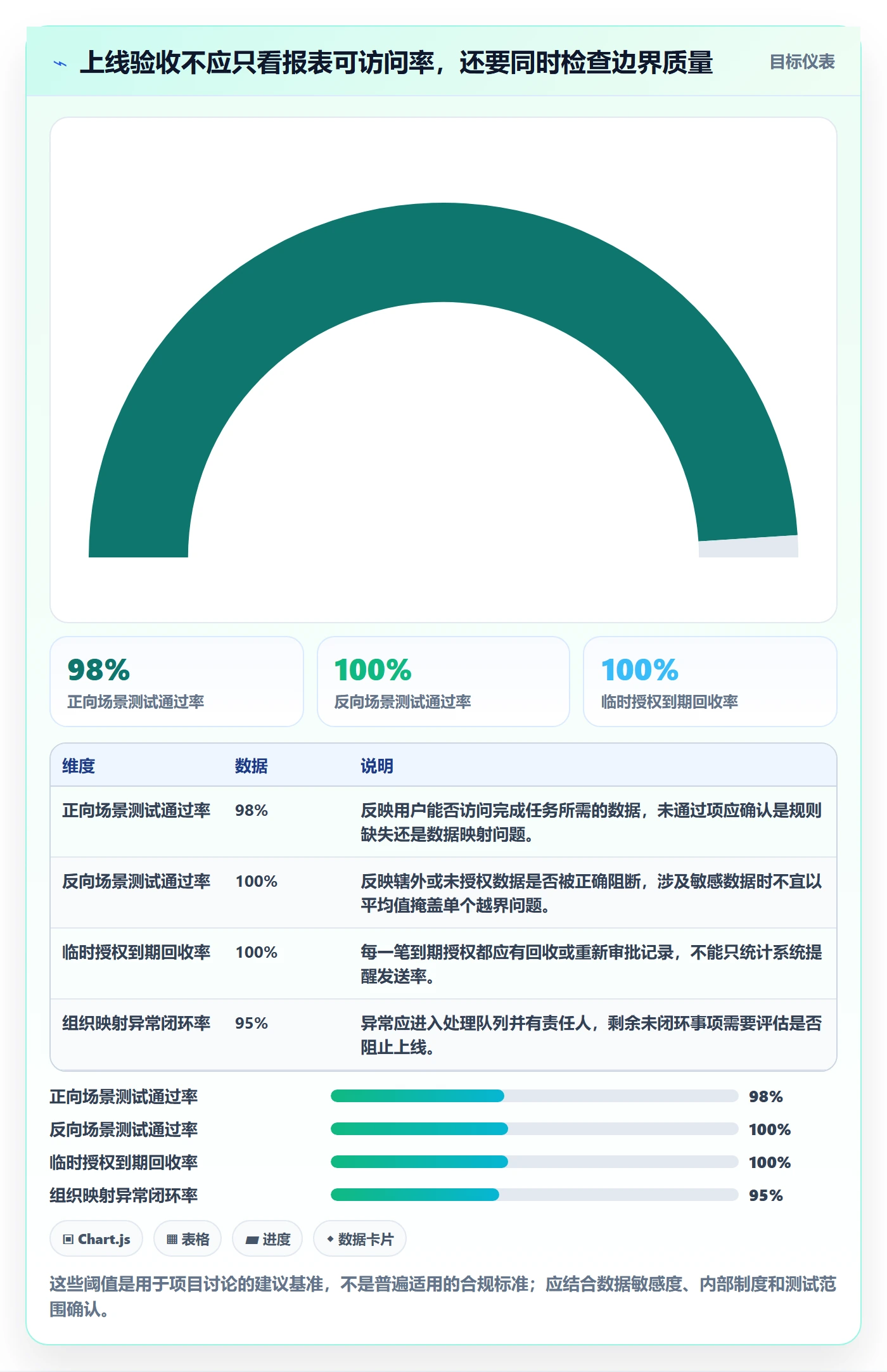Select the 100% 临时授权到期回收率 card

(x=710, y=682)
